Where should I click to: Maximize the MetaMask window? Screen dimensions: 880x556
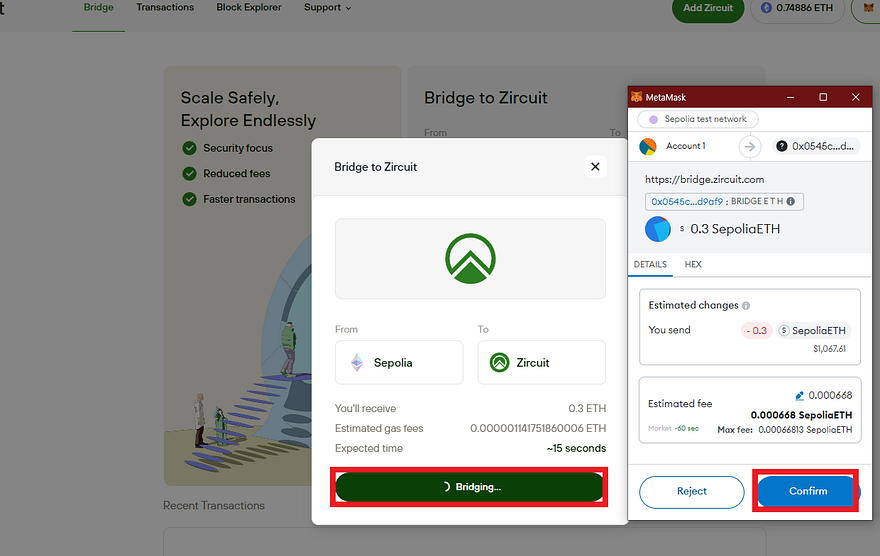click(823, 97)
